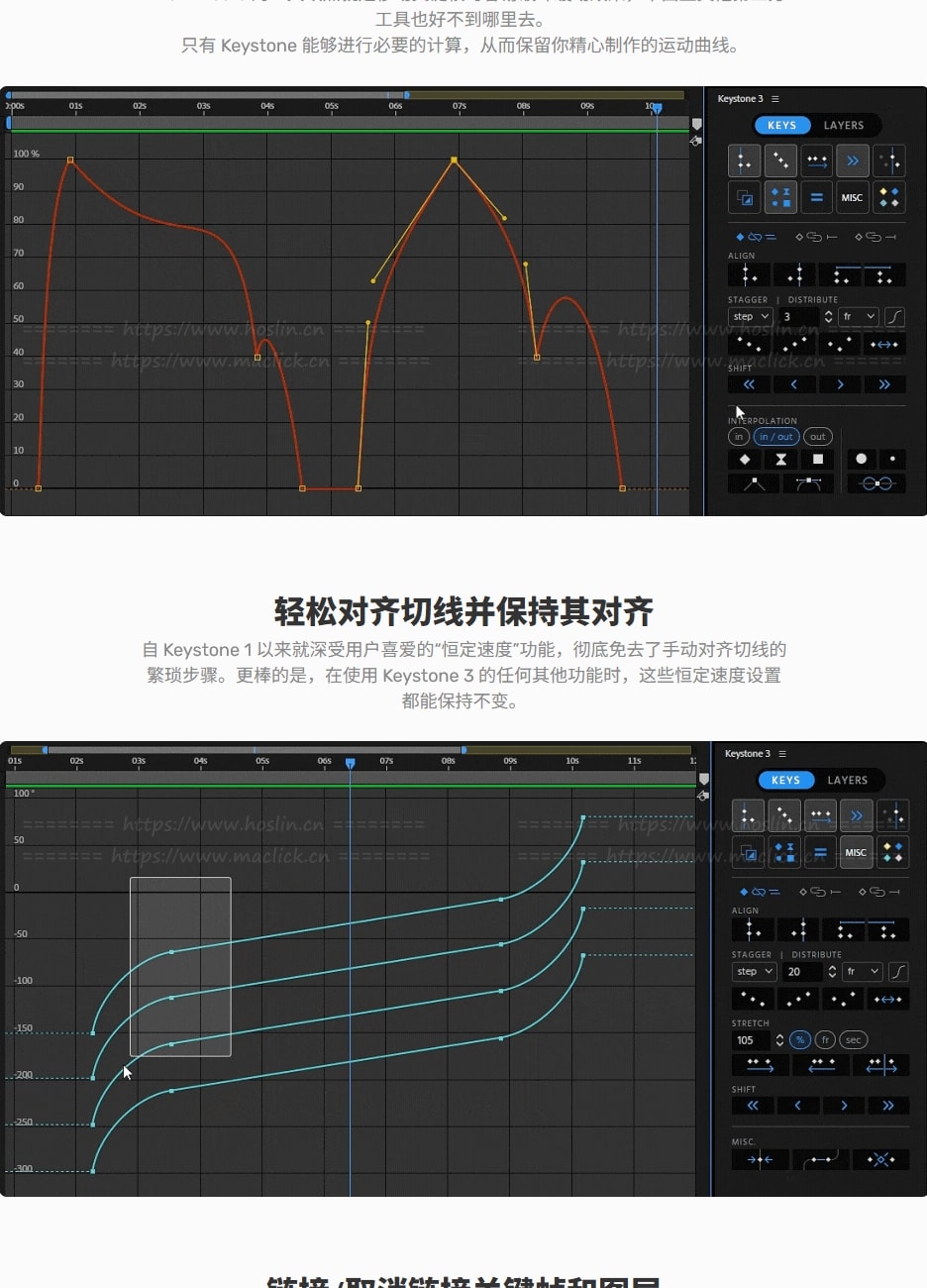927x1288 pixels.
Task: Shift keys one step left in Interpolation panel
Action: (x=794, y=384)
